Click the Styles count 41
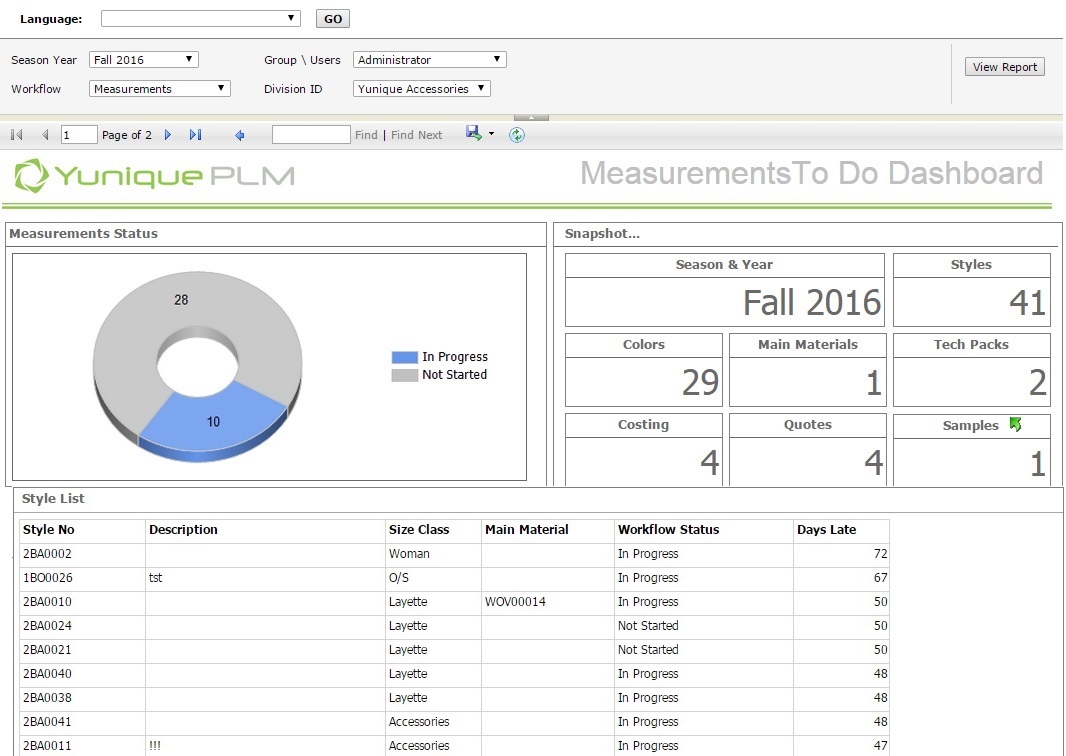Image resolution: width=1066 pixels, height=756 pixels. (x=1027, y=303)
